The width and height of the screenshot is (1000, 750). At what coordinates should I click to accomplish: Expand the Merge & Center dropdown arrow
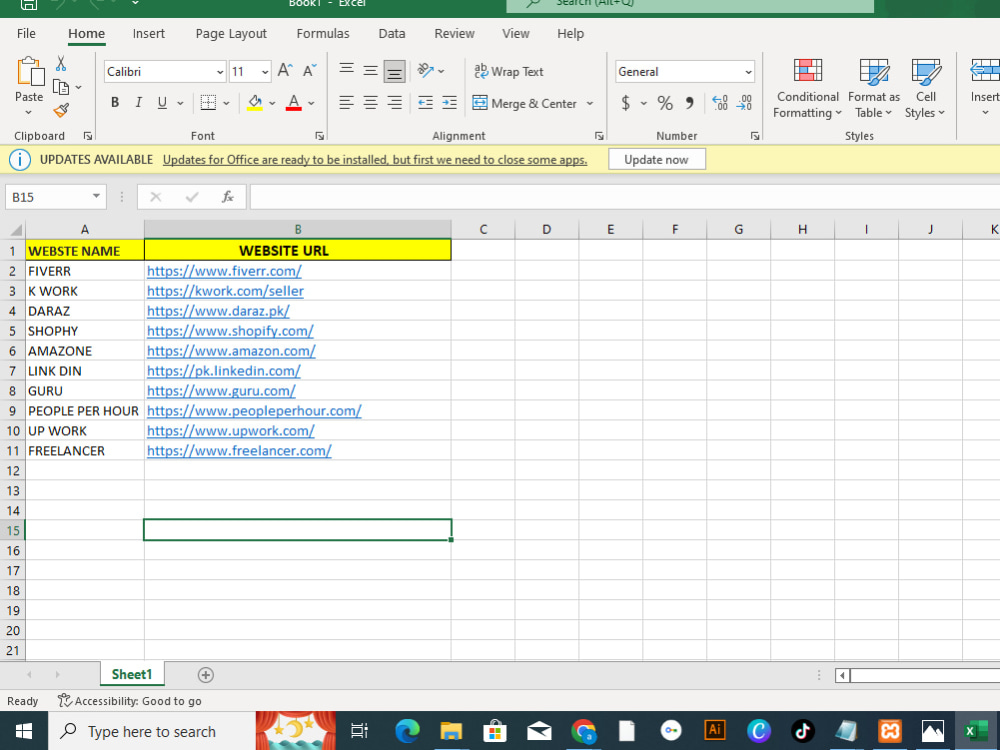coord(589,103)
